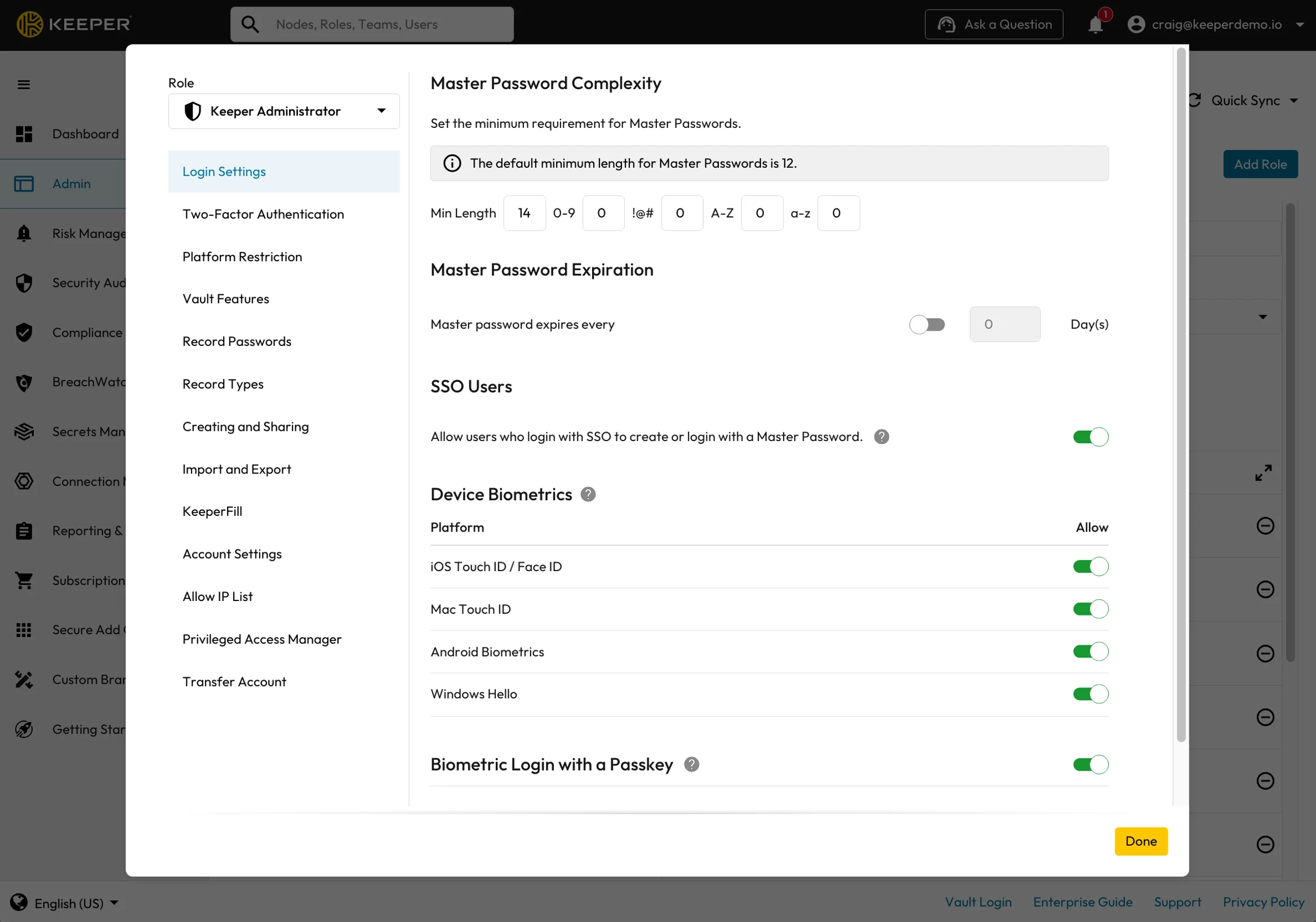Click Ask a Question button
The image size is (1316, 922).
tap(994, 24)
